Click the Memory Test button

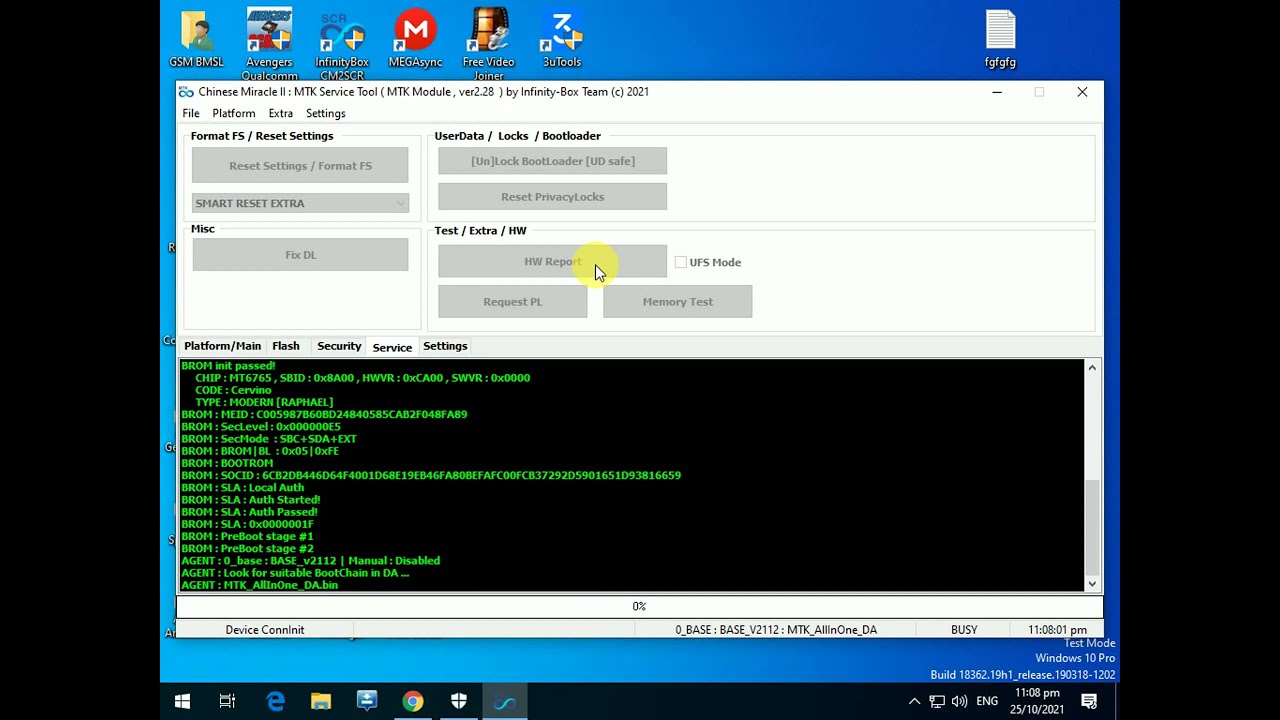tap(677, 302)
